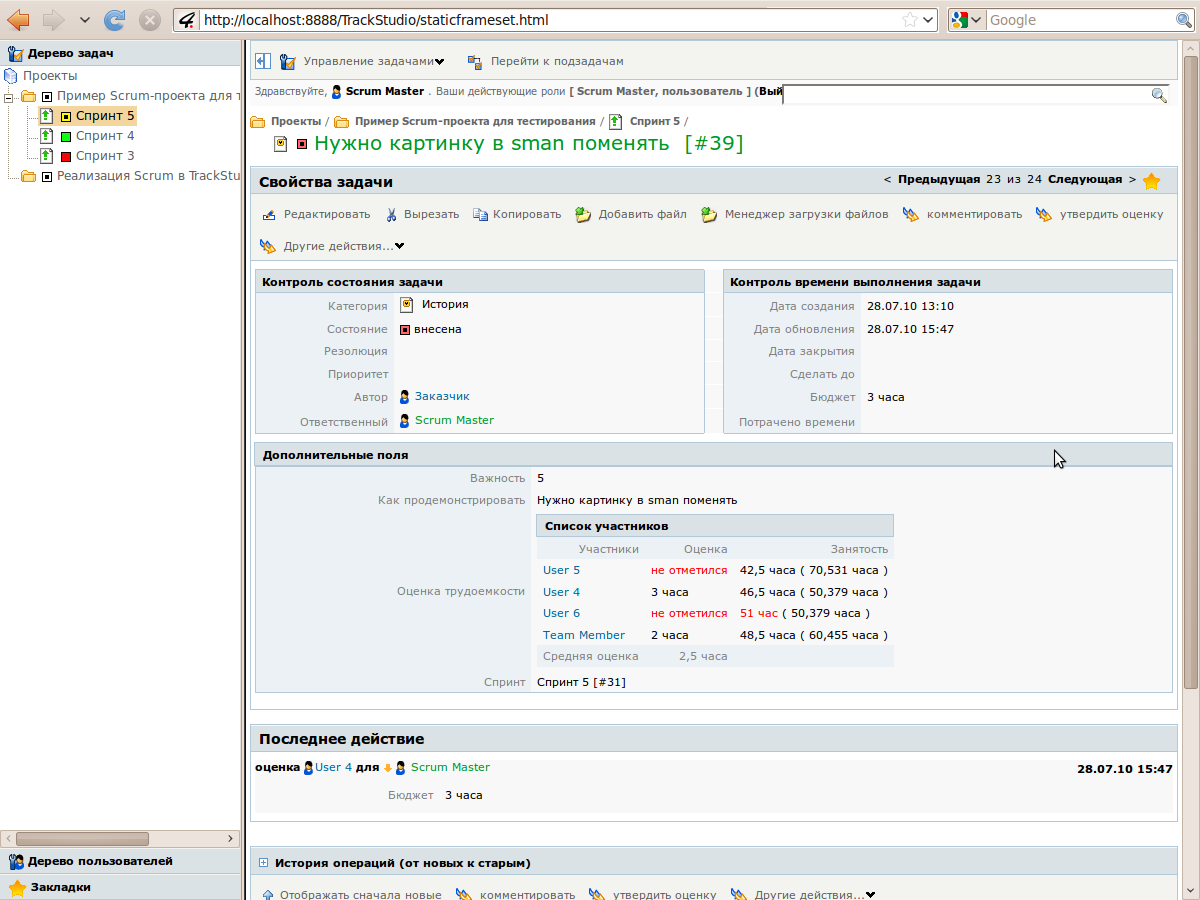Screen dimensions: 1200x900
Task: Open the Закладки panel
Action: [60, 887]
